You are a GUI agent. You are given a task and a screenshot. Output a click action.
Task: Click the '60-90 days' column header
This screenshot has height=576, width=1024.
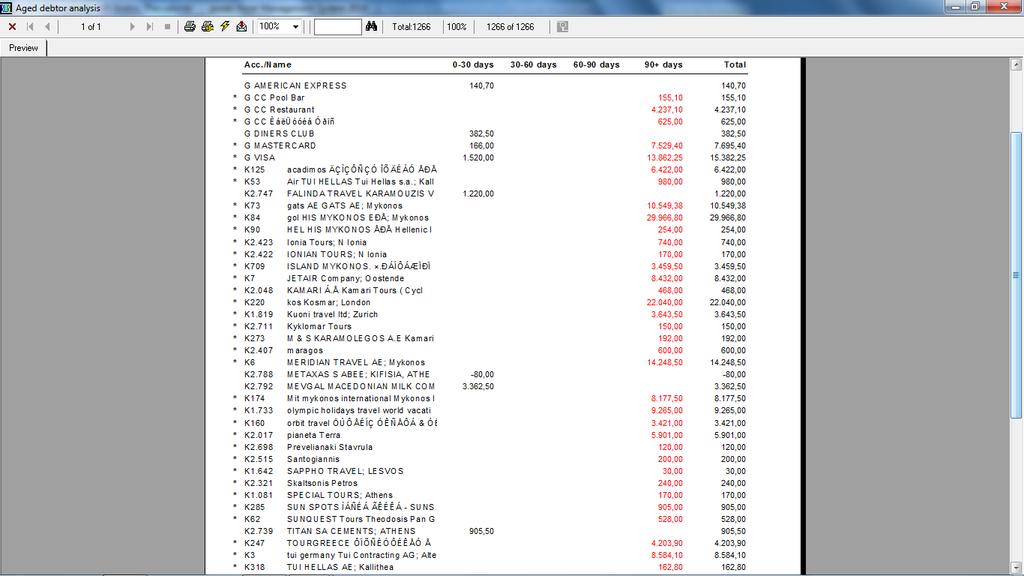point(596,65)
